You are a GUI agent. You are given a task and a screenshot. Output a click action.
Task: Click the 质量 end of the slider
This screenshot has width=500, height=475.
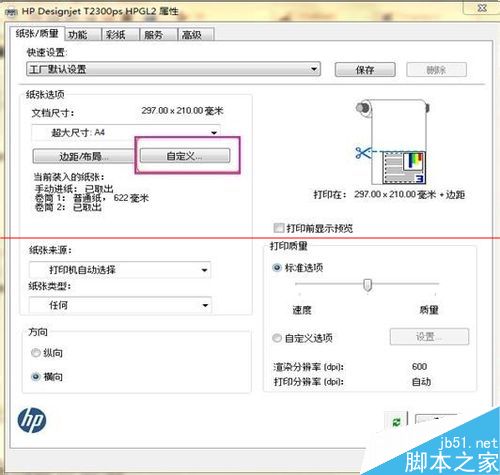429,310
